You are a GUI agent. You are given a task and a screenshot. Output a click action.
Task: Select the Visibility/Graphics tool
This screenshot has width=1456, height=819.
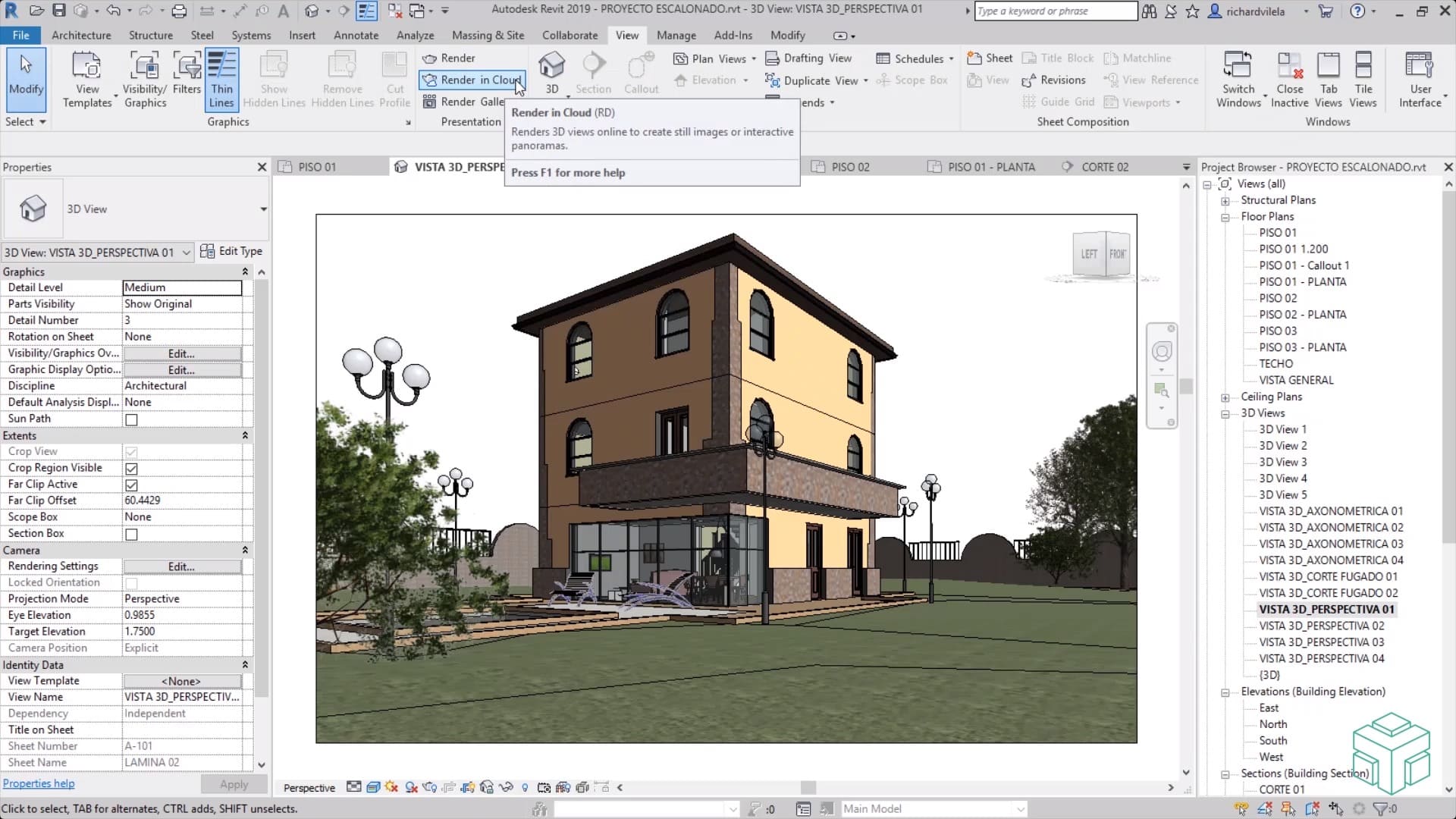[144, 78]
